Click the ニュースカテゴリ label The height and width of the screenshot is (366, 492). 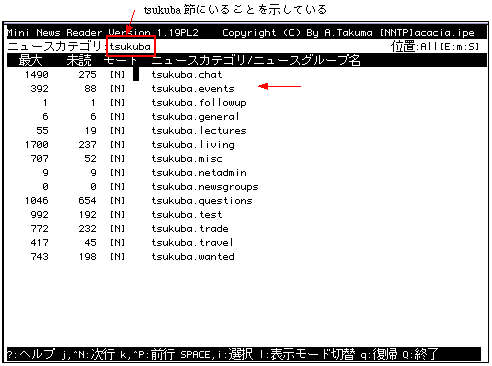[x=54, y=46]
